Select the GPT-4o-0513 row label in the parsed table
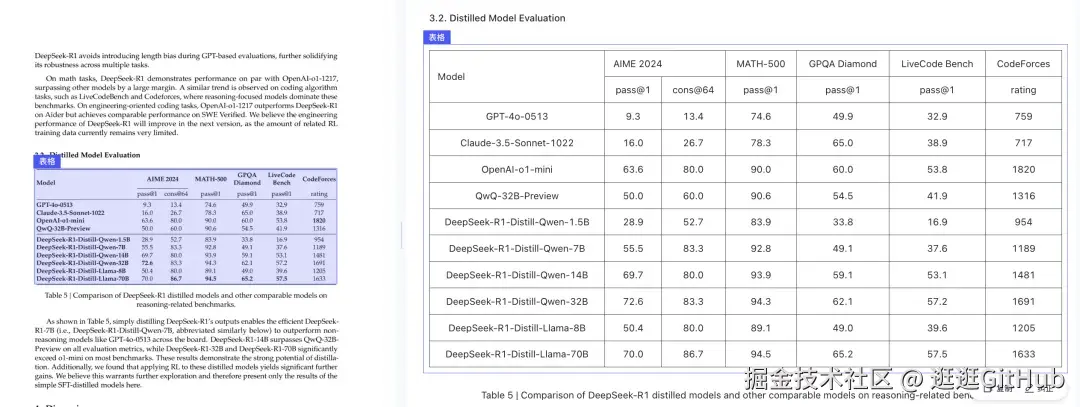This screenshot has width=1080, height=407. [517, 116]
